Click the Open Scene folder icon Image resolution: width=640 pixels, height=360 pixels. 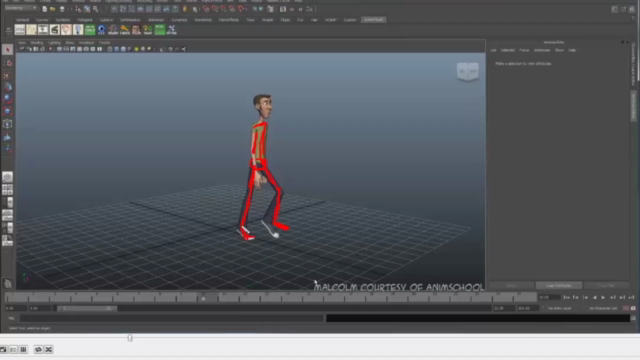click(x=53, y=9)
